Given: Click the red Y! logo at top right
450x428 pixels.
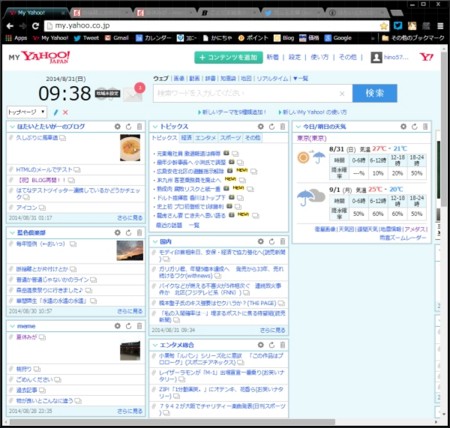Looking at the screenshot, I should [x=426, y=57].
